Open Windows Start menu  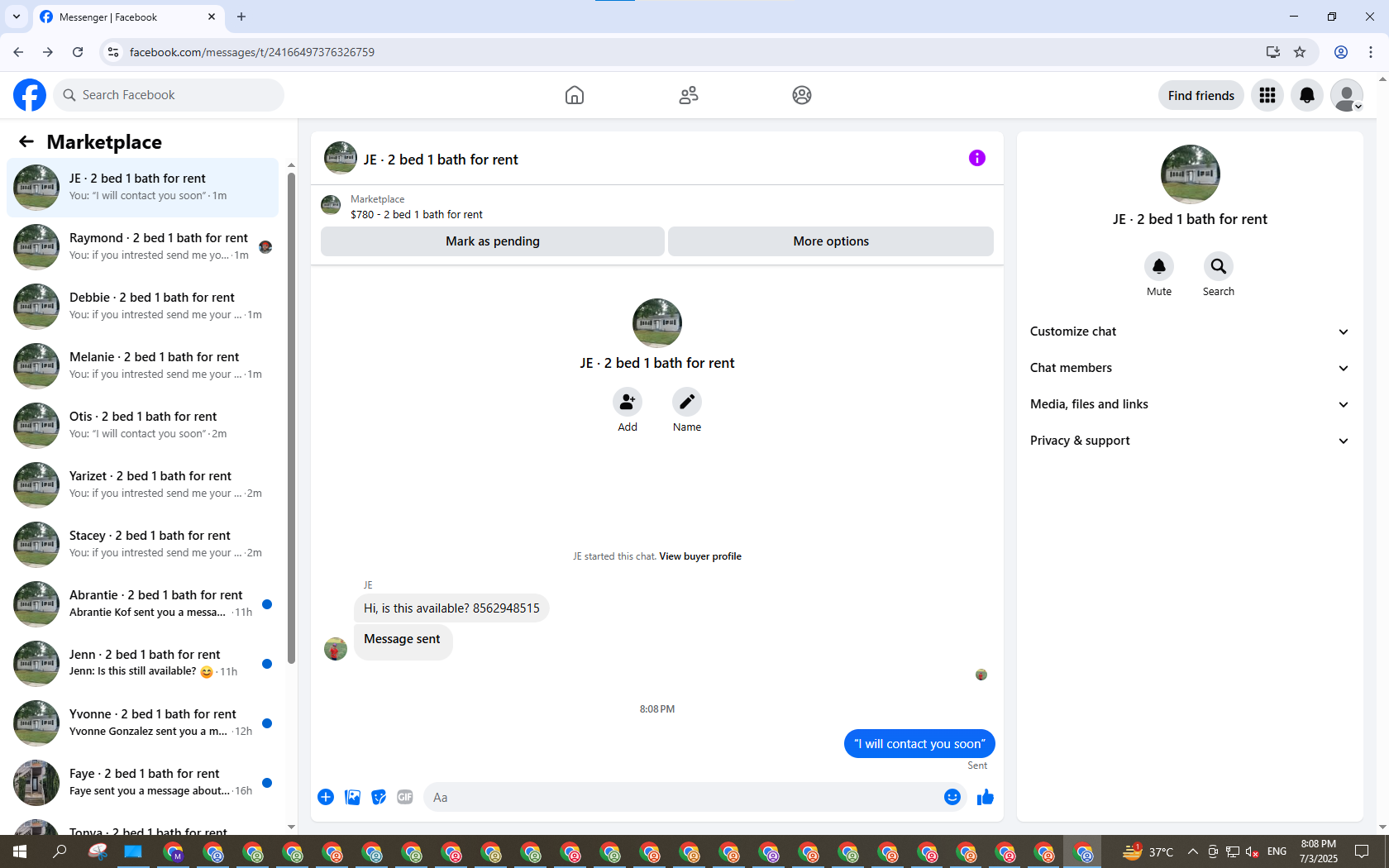[x=20, y=851]
